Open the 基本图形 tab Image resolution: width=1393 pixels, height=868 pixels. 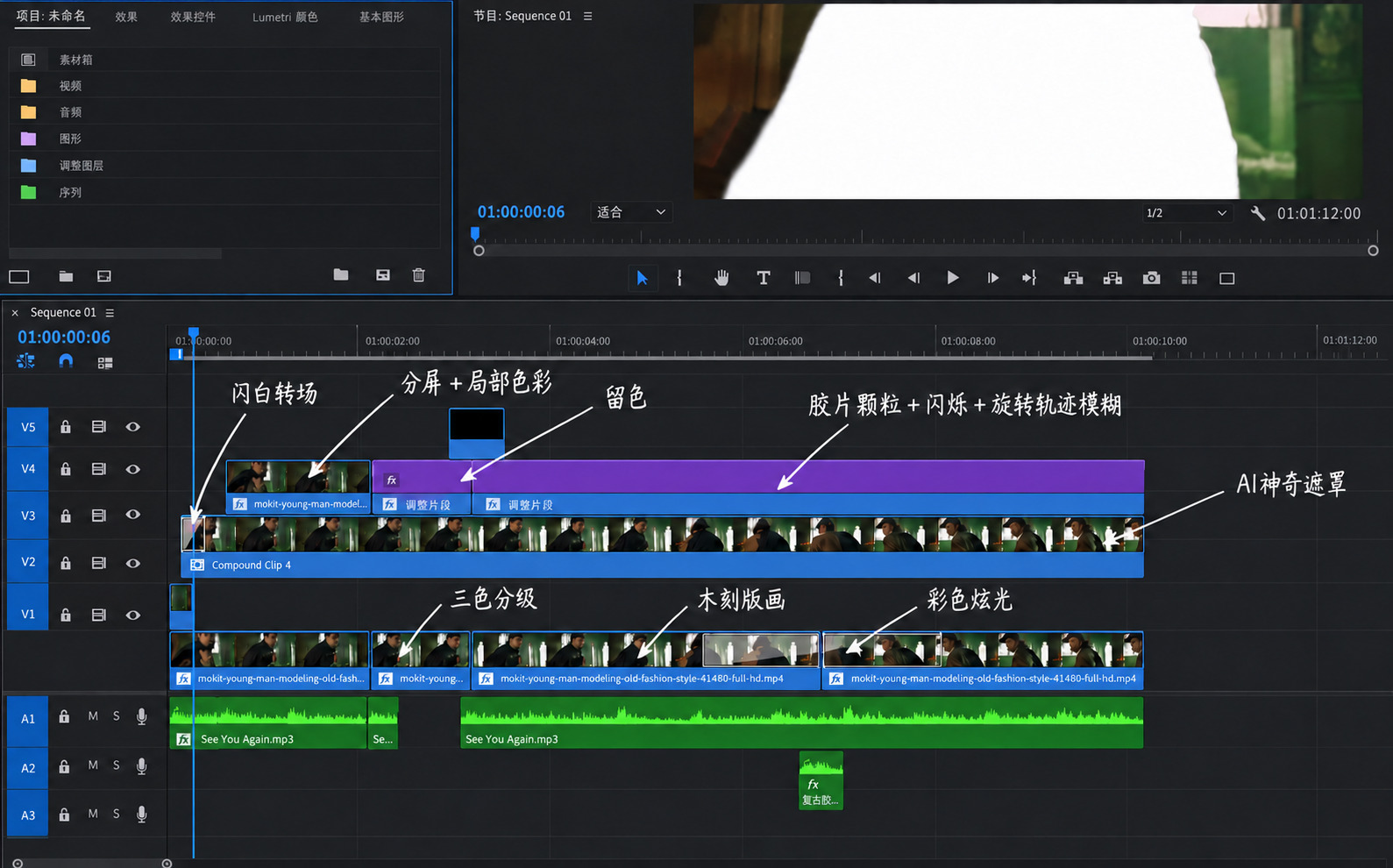[x=381, y=17]
